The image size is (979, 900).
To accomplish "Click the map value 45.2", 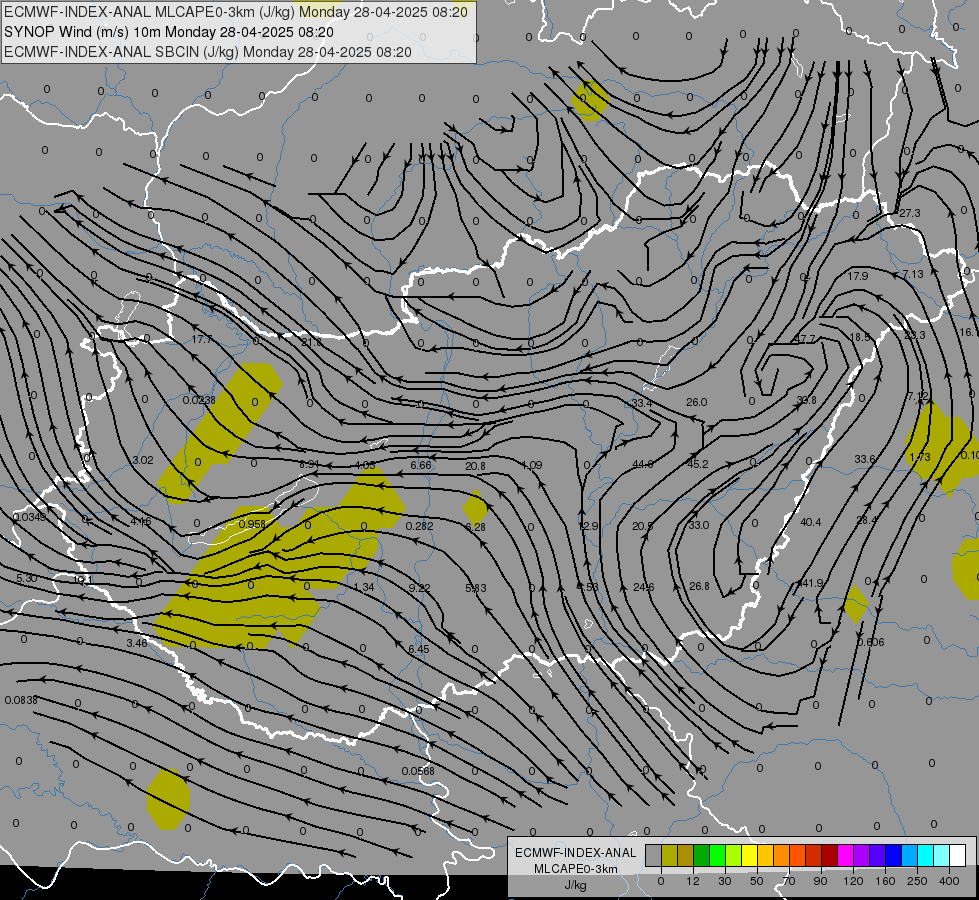I will point(697,464).
